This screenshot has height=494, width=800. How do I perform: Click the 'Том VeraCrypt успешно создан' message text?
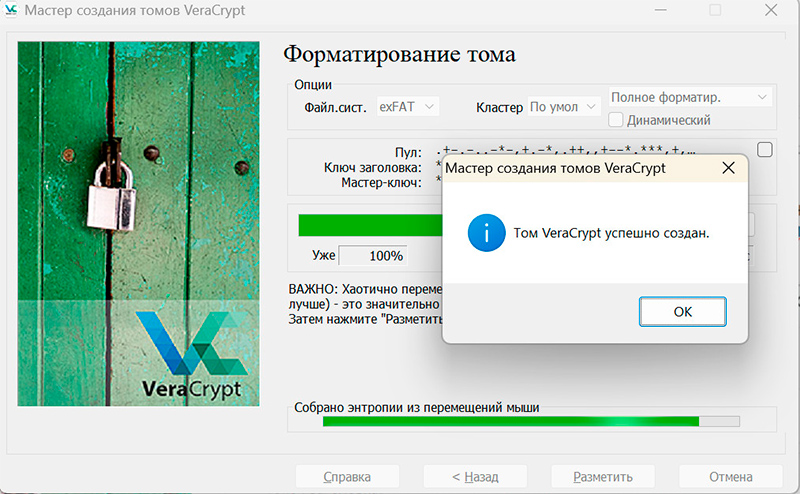pos(610,233)
